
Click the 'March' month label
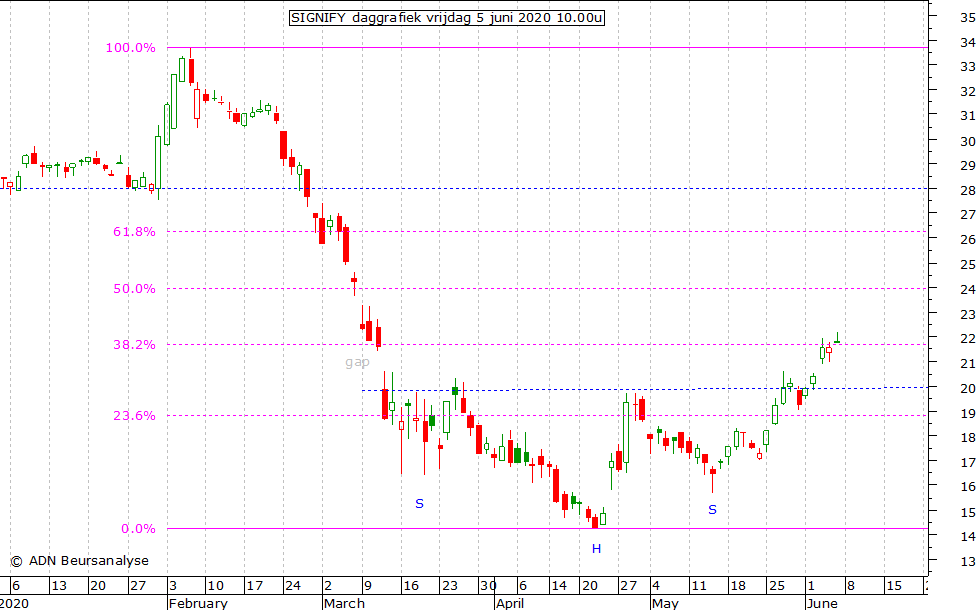tap(344, 603)
